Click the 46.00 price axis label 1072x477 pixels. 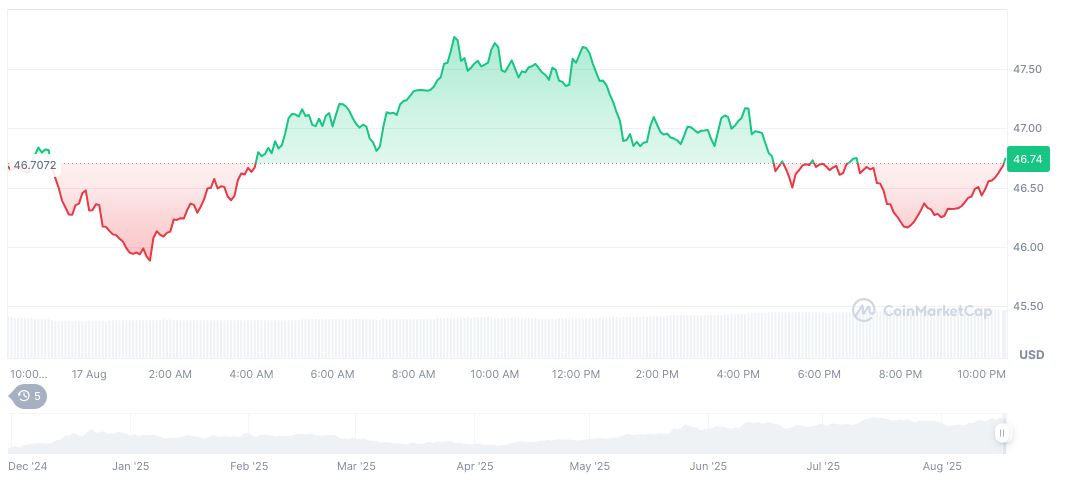coord(1028,247)
